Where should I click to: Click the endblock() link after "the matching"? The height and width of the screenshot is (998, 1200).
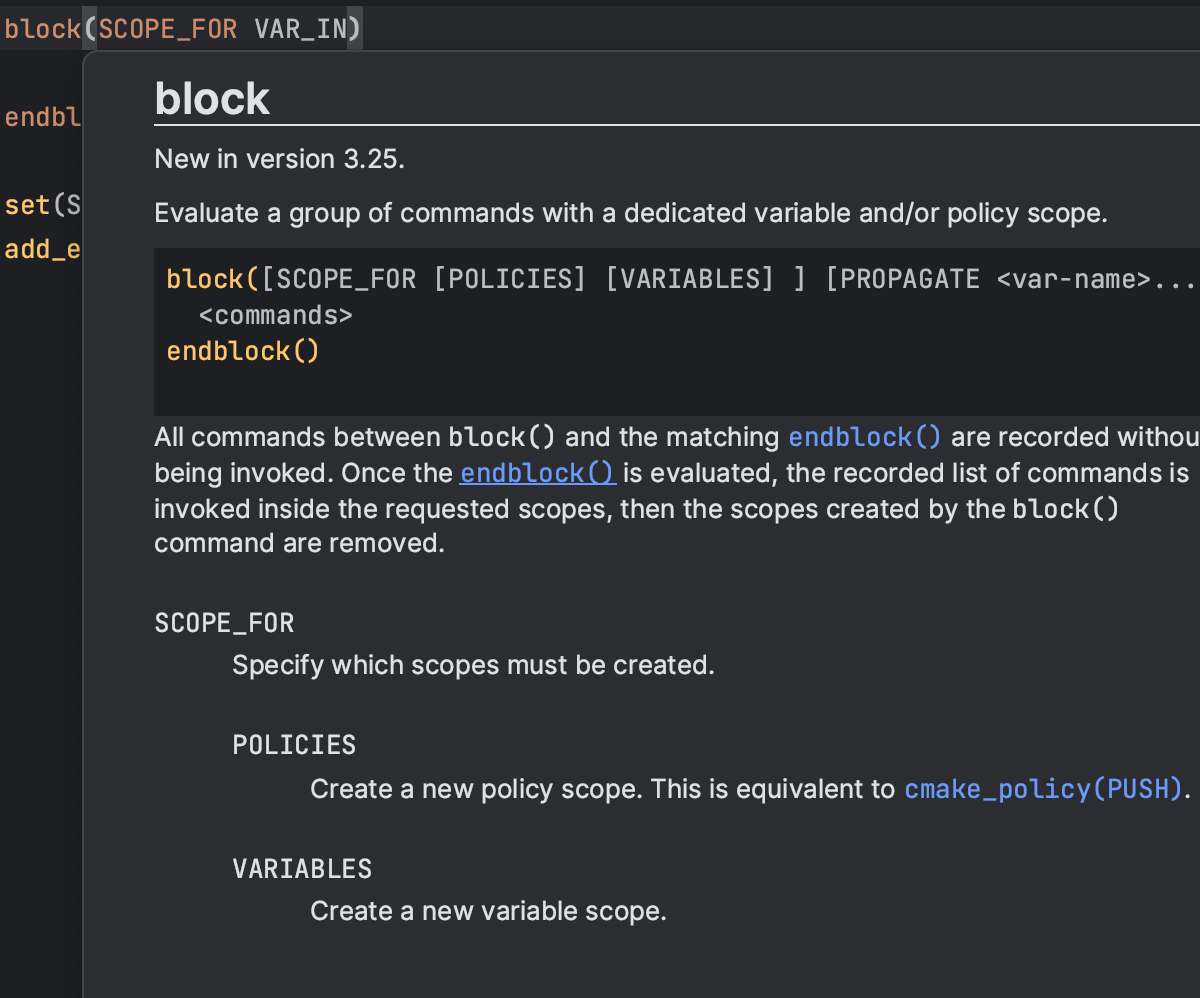point(864,438)
